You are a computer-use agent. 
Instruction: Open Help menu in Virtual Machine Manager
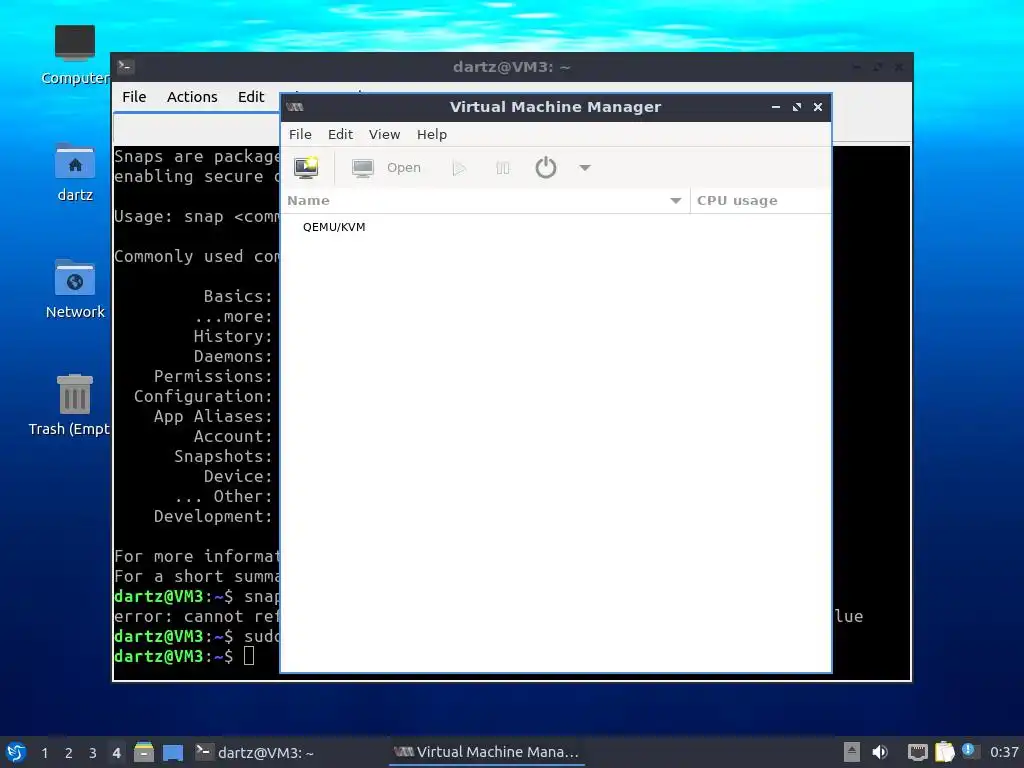[432, 135]
